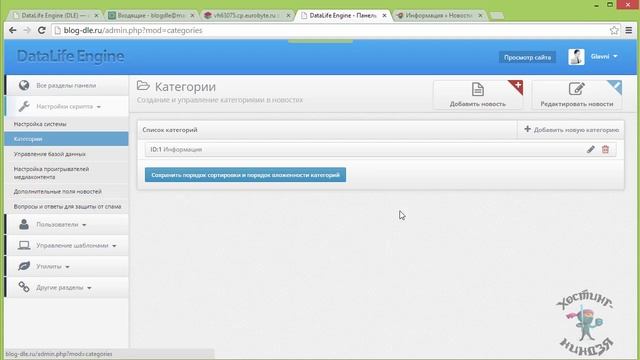The image size is (640, 360).
Task: Open Настройка проигрывателей медиаконтента
Action: pyautogui.click(x=51, y=173)
